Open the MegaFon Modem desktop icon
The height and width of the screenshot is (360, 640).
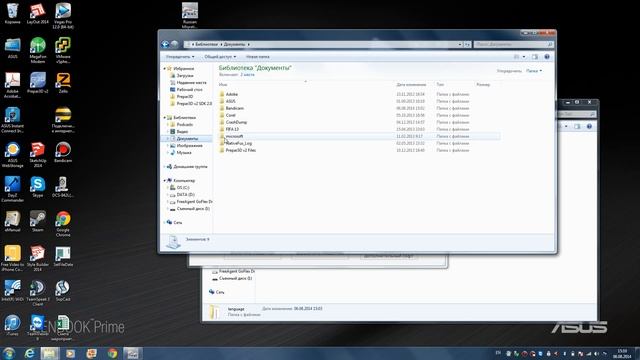pos(38,50)
